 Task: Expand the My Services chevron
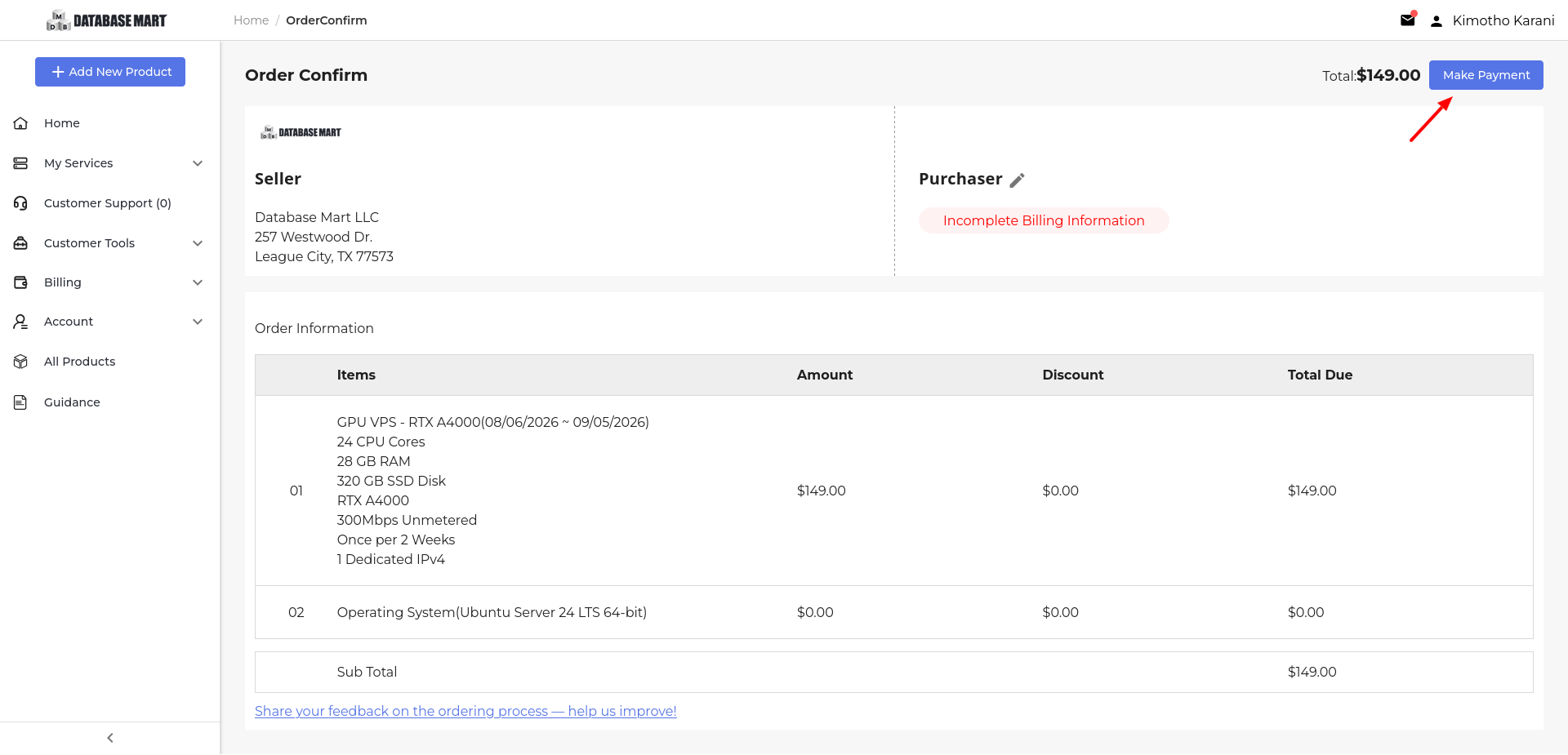[x=198, y=163]
